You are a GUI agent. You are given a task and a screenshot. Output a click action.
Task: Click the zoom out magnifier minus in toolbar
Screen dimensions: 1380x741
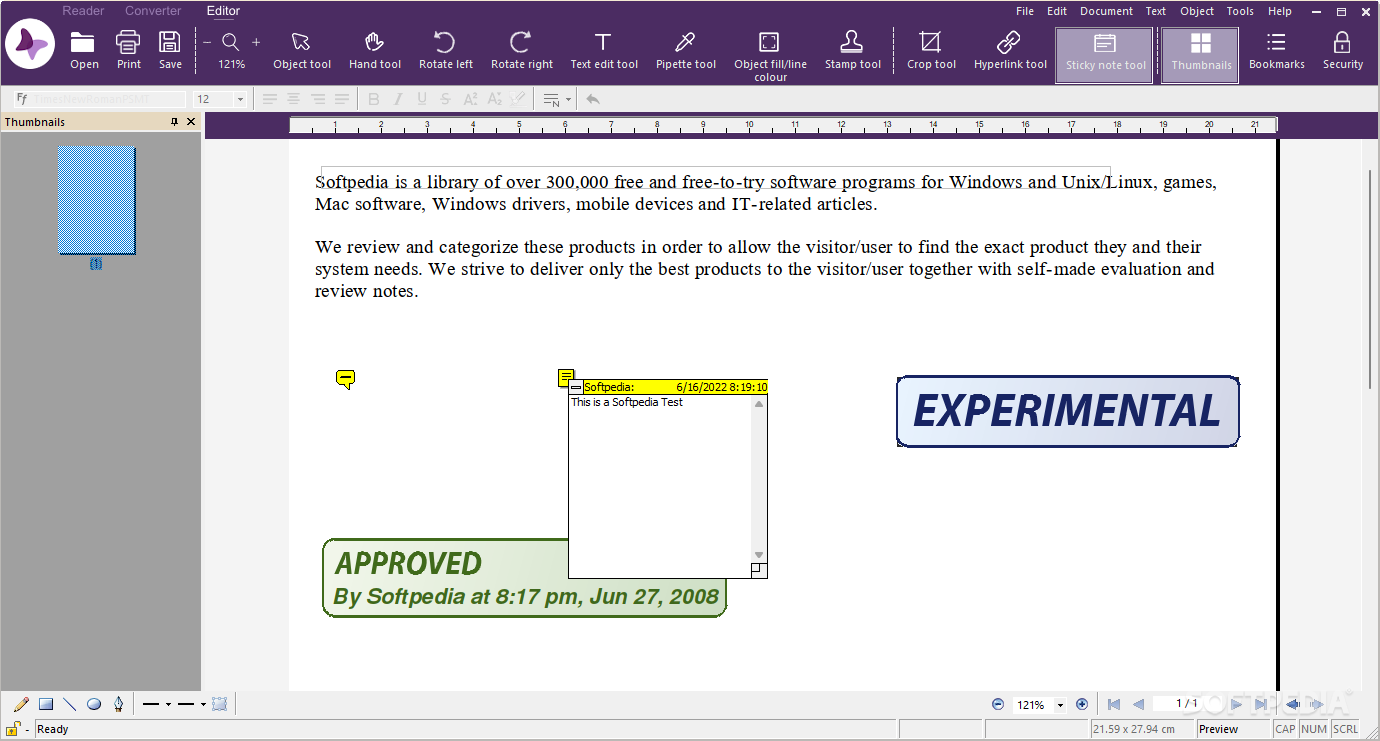(207, 42)
